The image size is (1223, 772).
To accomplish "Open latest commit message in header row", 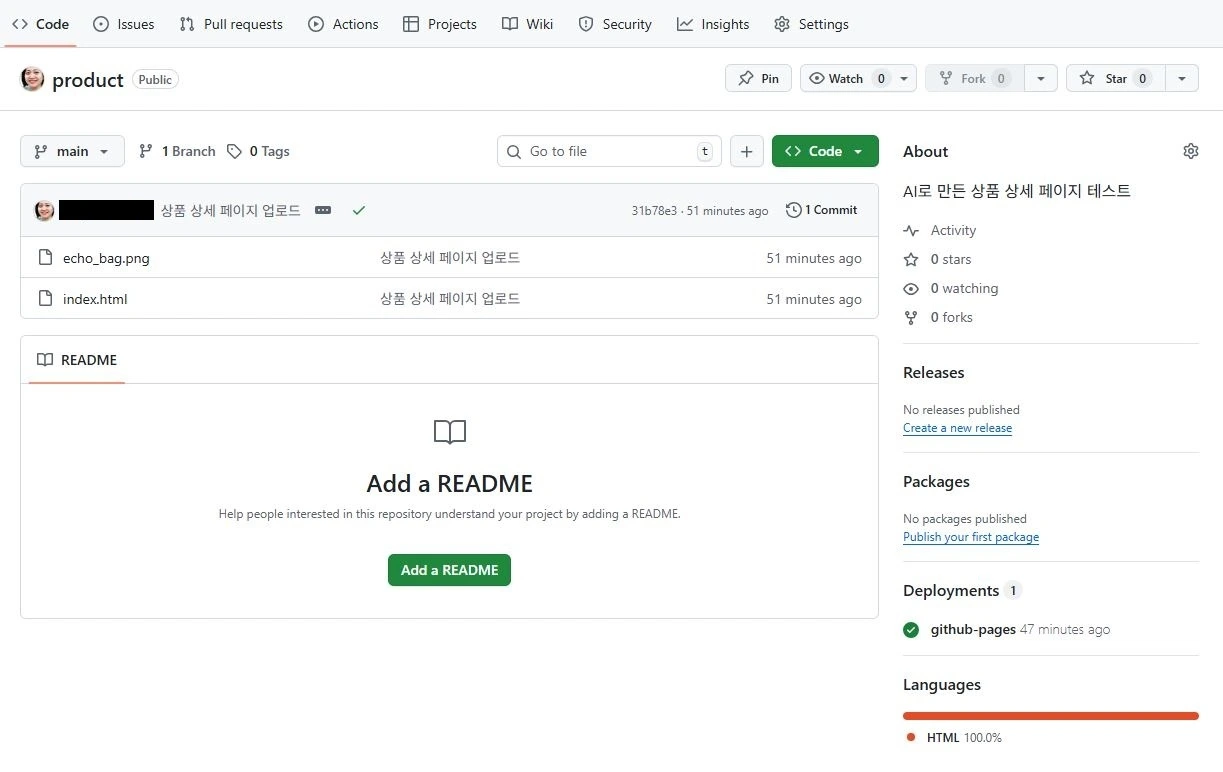I will tap(231, 210).
